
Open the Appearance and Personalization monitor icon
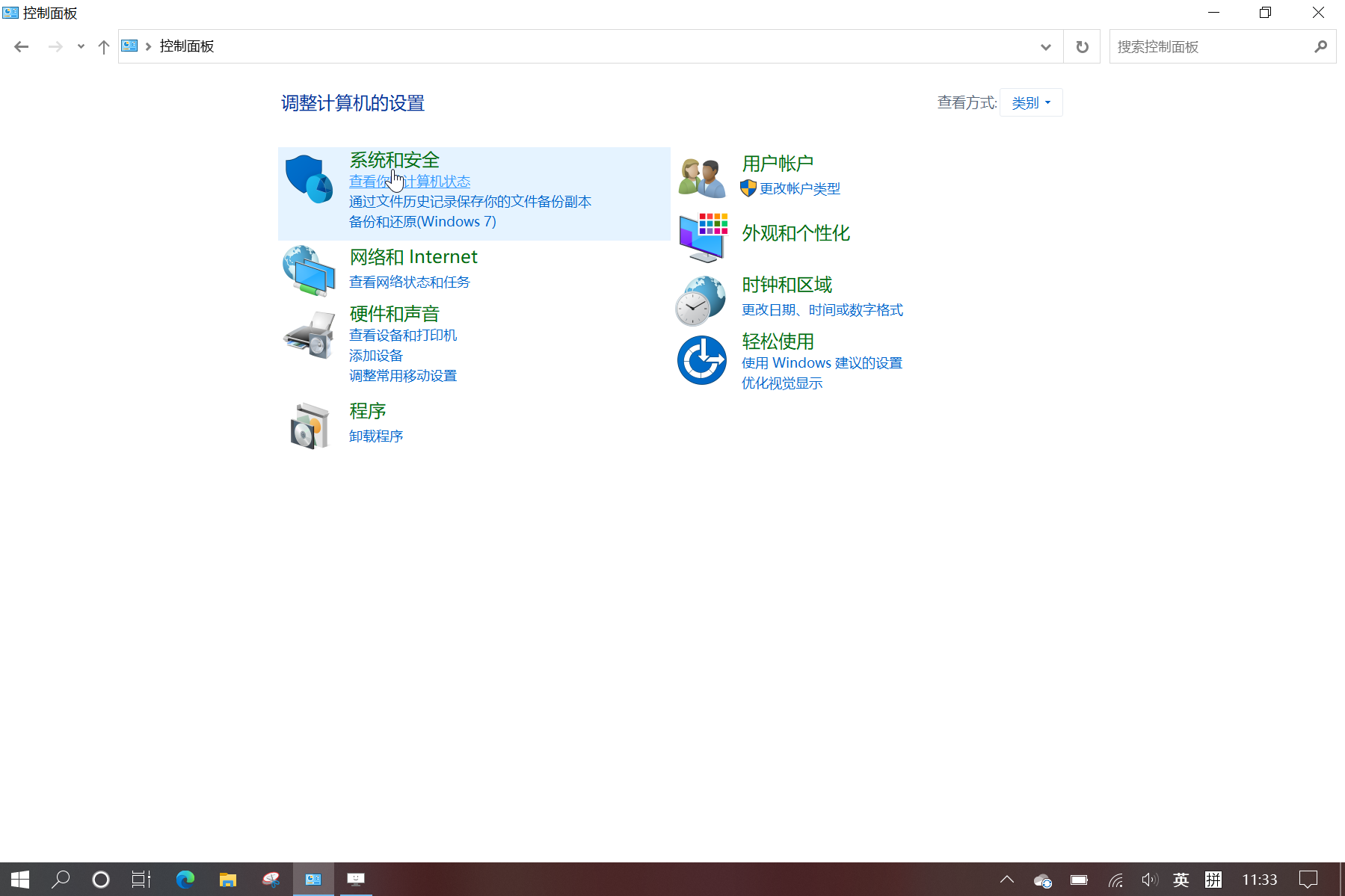coord(702,237)
